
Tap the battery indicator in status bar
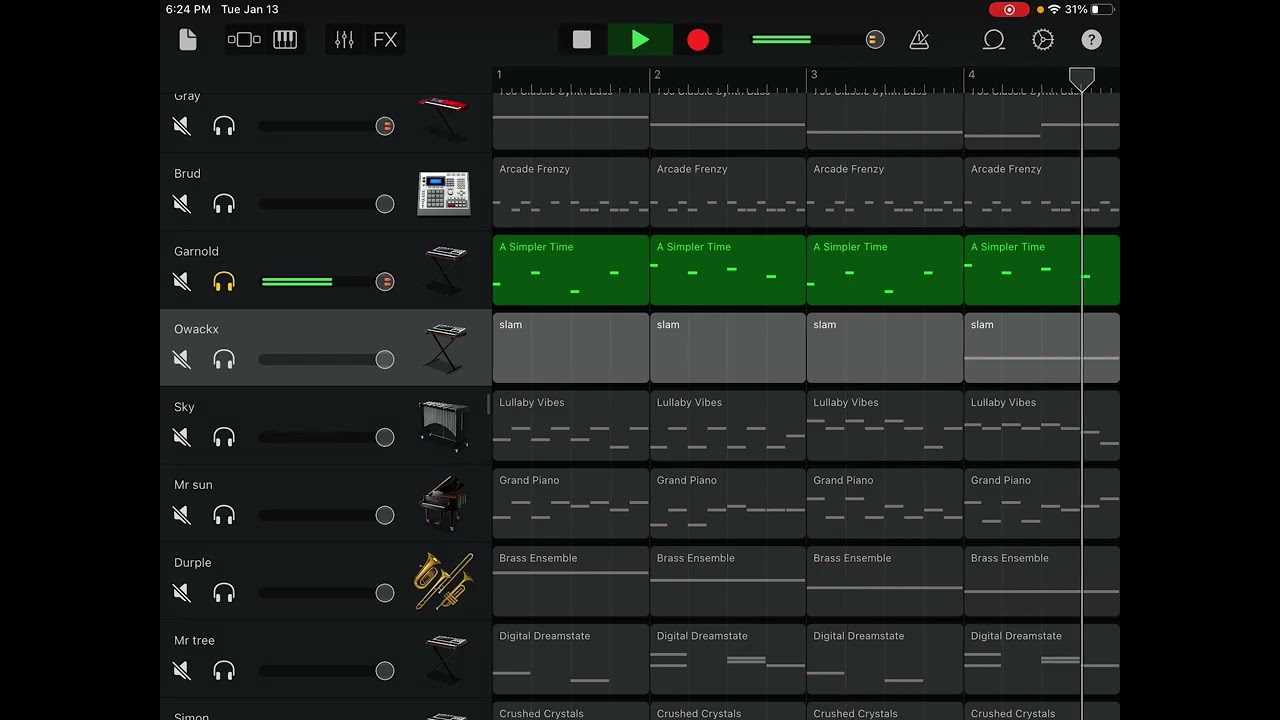(1102, 9)
